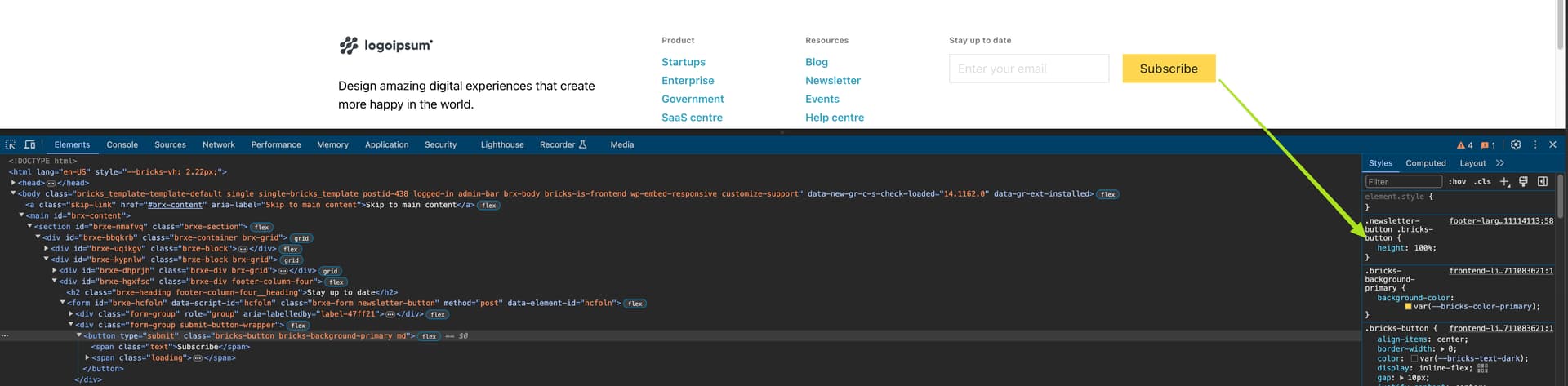Open the Help centre footer link
The height and width of the screenshot is (386, 1568).
pyautogui.click(x=835, y=118)
